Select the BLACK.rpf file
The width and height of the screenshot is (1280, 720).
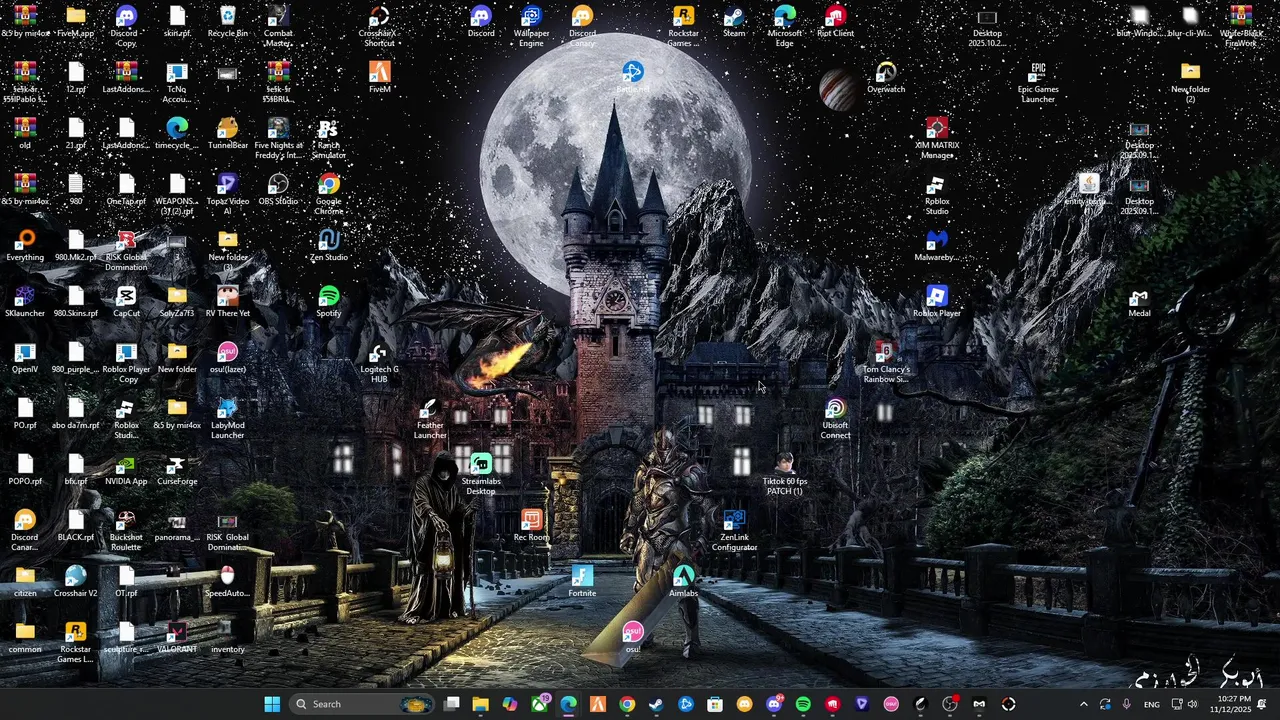tap(76, 526)
